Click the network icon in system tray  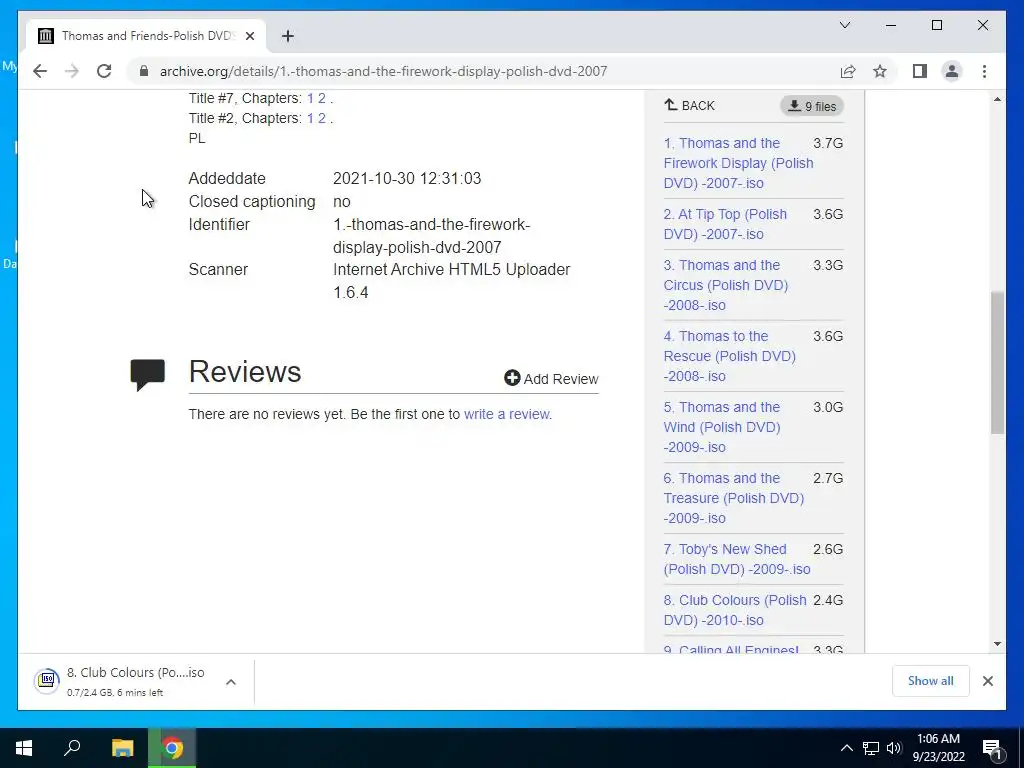871,748
